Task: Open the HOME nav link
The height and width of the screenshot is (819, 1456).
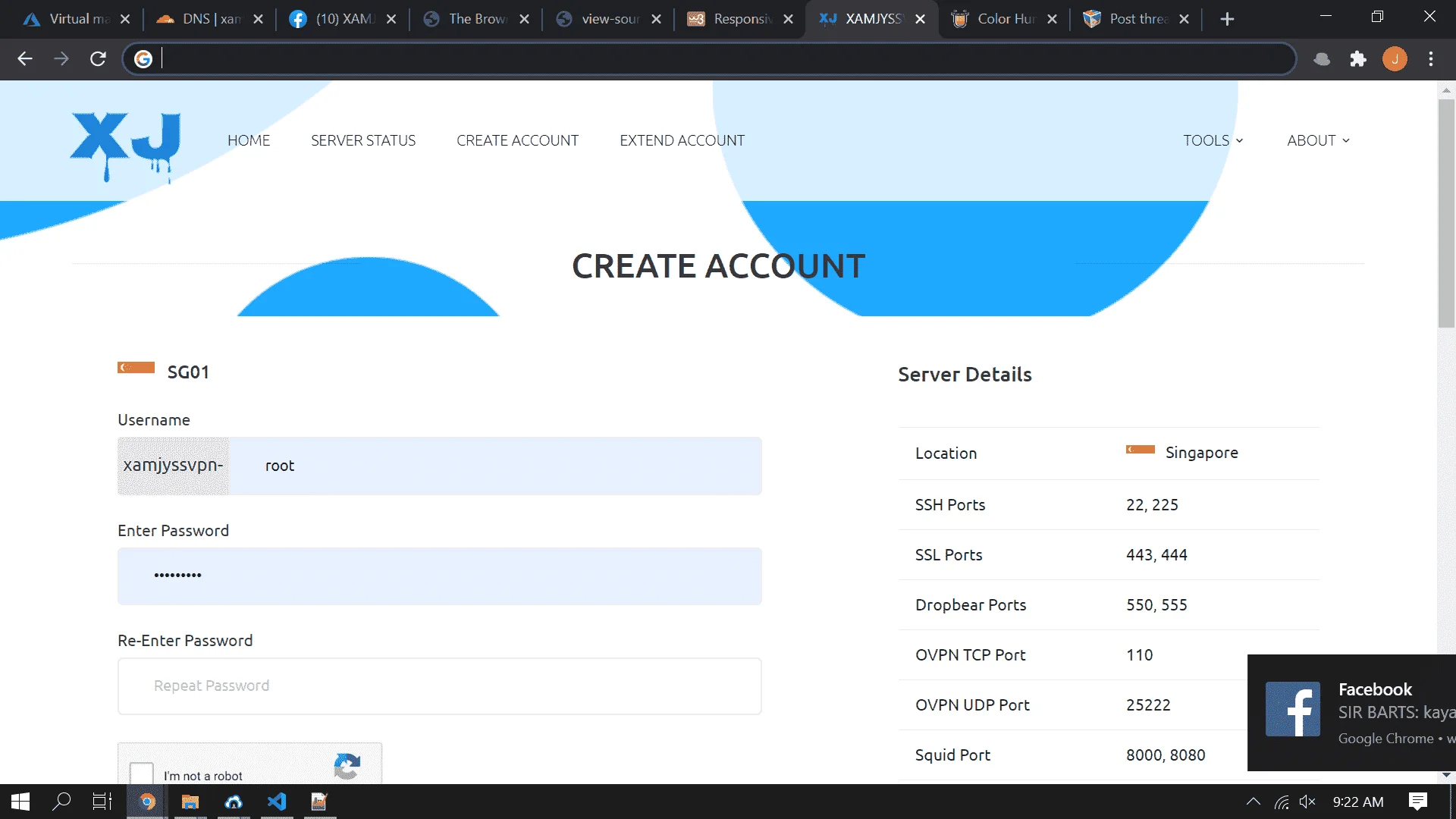Action: tap(249, 140)
